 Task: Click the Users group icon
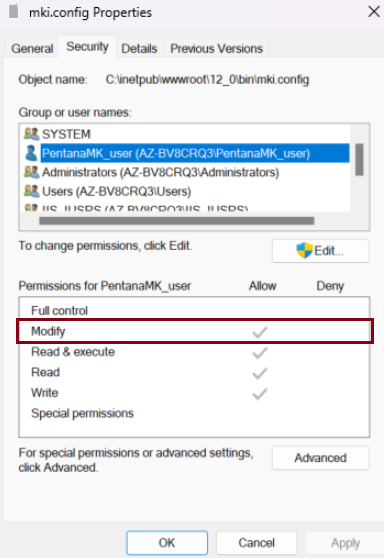click(x=31, y=191)
